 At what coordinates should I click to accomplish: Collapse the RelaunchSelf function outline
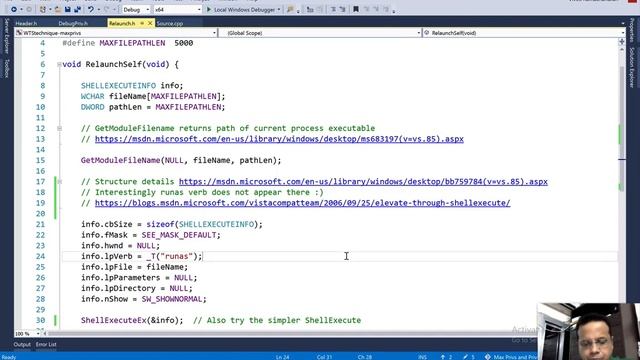(x=60, y=64)
